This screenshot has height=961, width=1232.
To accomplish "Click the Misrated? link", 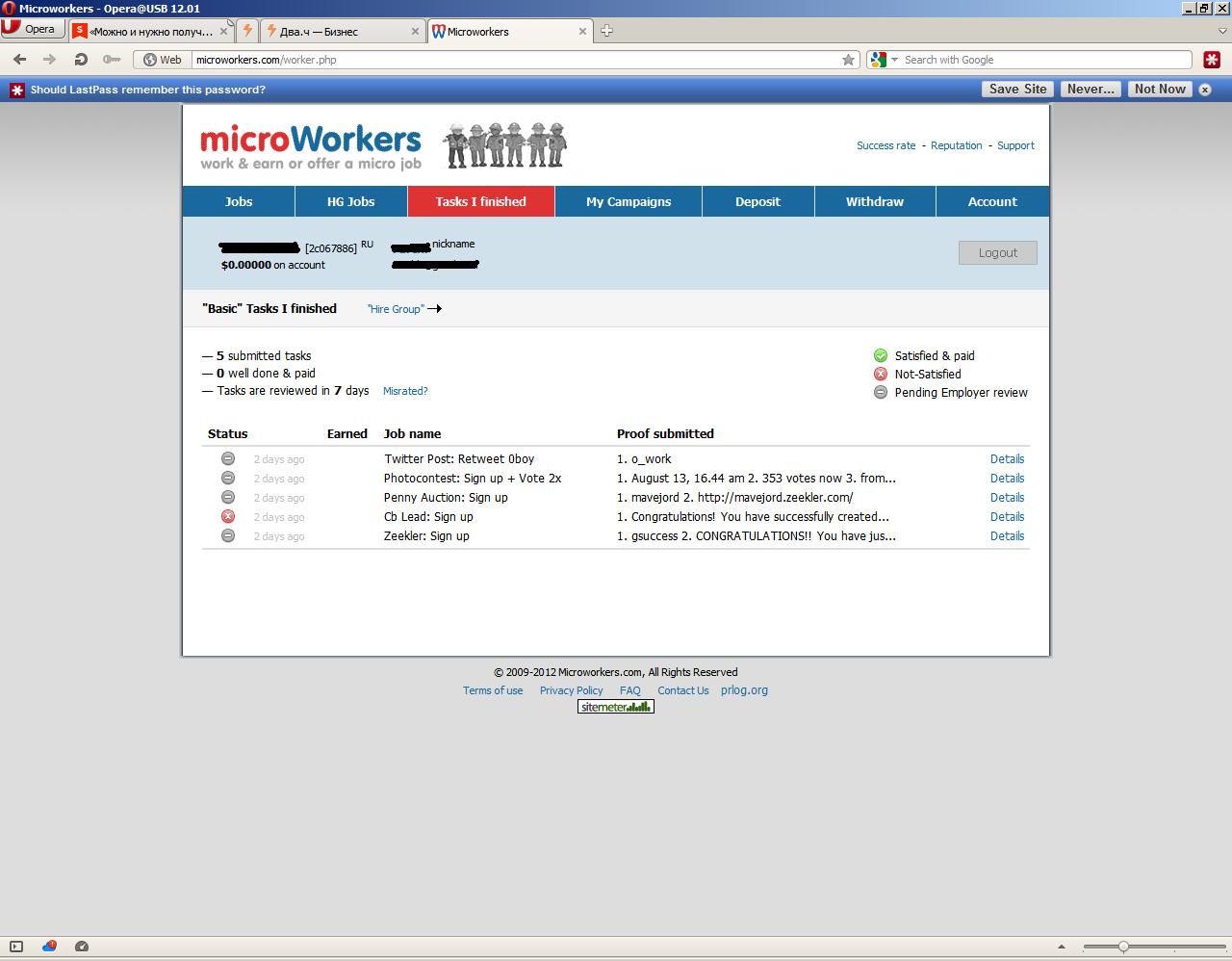I will (405, 391).
